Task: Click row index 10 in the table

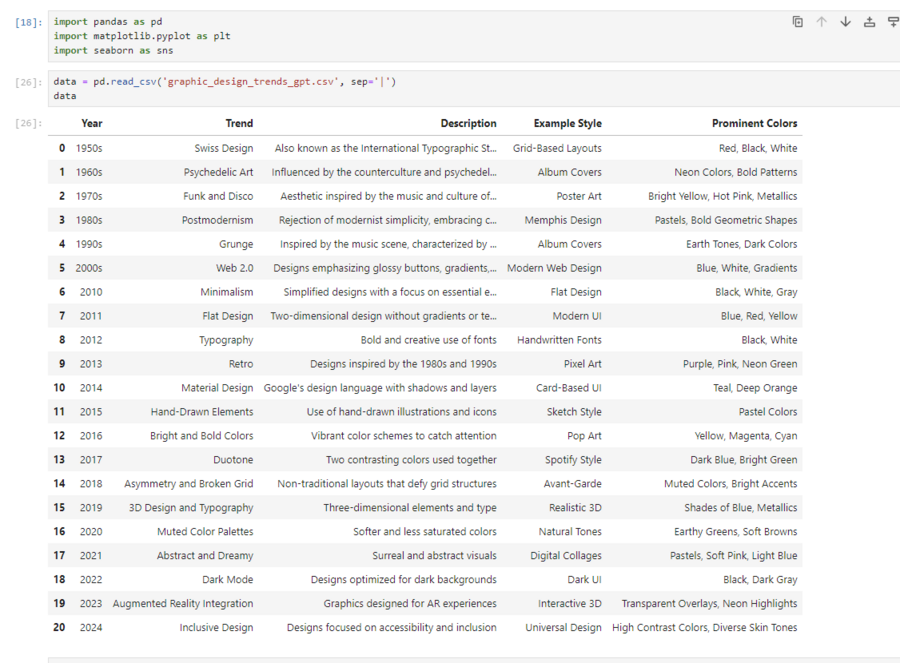Action: point(59,388)
